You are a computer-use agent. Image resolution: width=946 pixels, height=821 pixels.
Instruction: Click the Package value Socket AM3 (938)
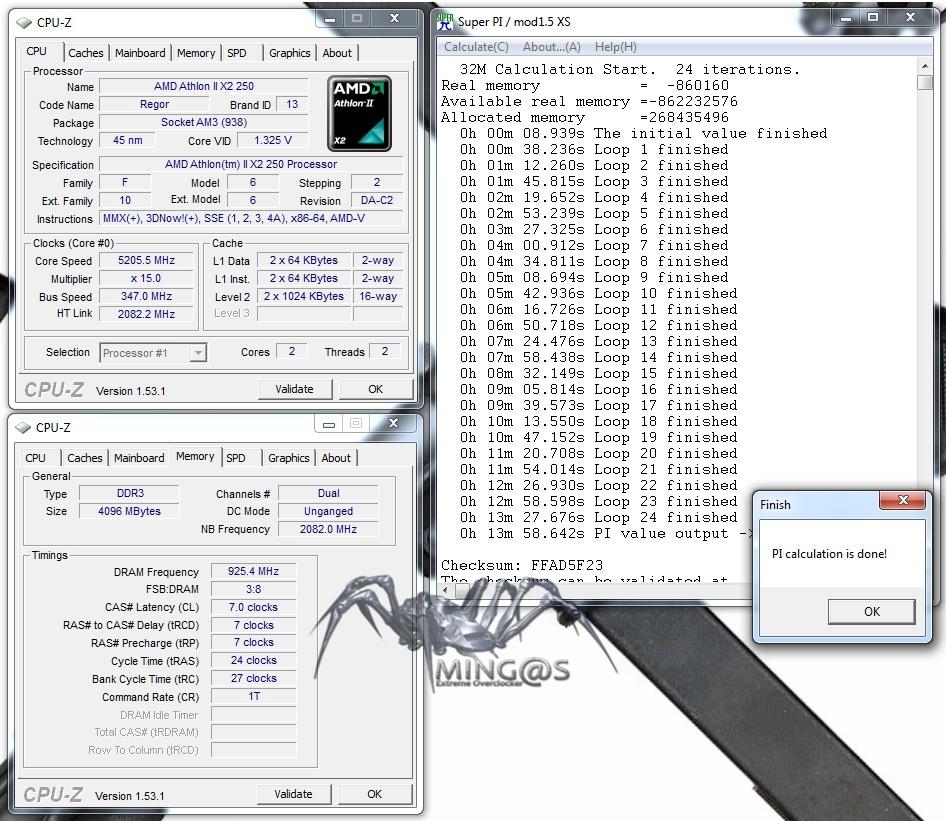tap(204, 122)
